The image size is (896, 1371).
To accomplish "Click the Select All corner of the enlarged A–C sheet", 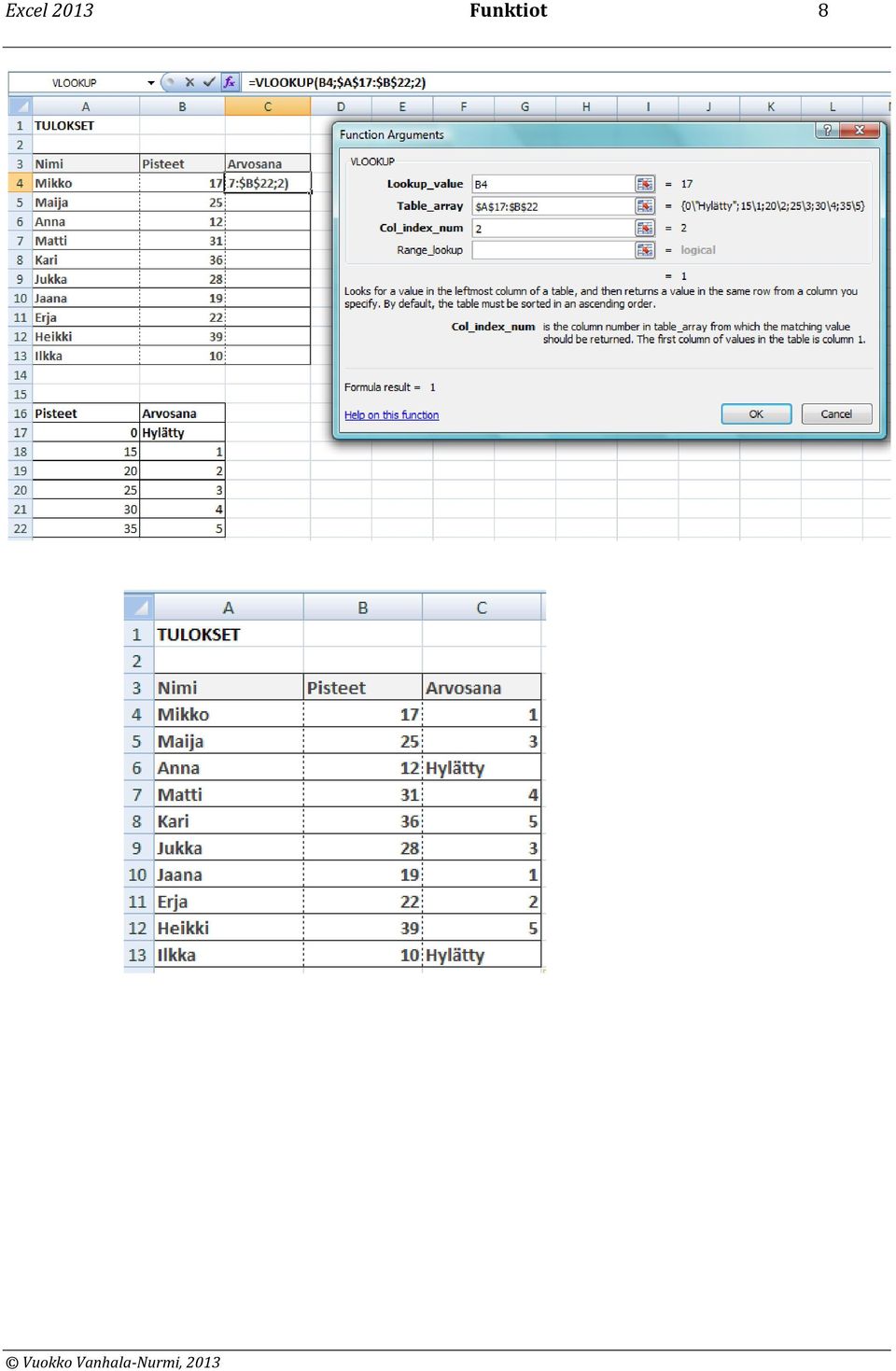I will click(138, 608).
